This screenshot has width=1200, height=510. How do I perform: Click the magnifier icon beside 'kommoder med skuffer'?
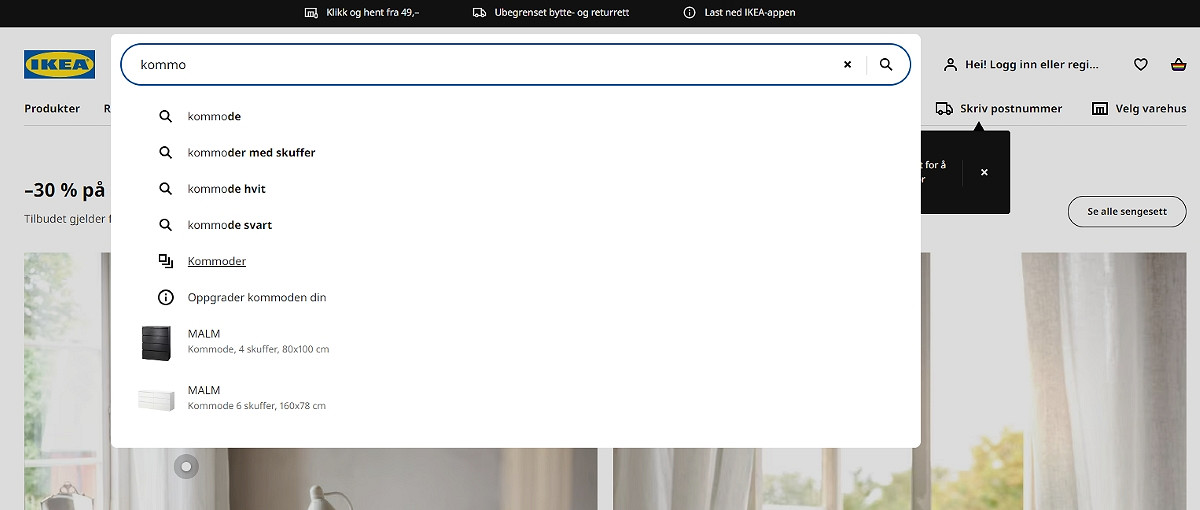click(x=166, y=152)
